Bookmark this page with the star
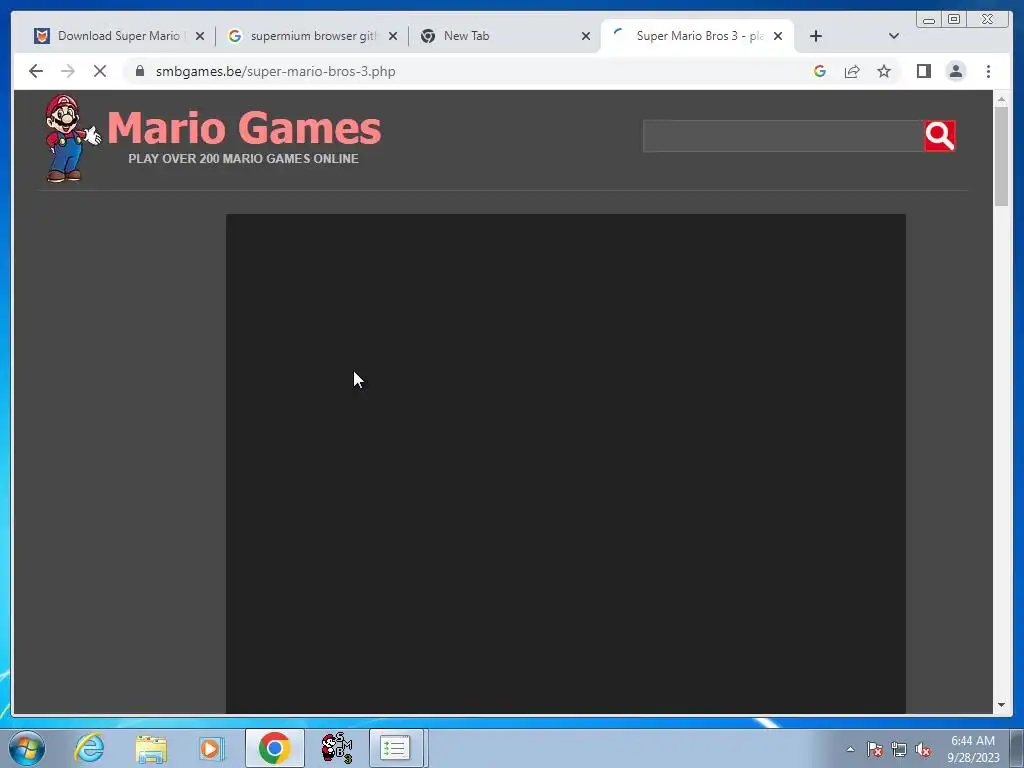Viewport: 1024px width, 768px height. click(x=884, y=71)
